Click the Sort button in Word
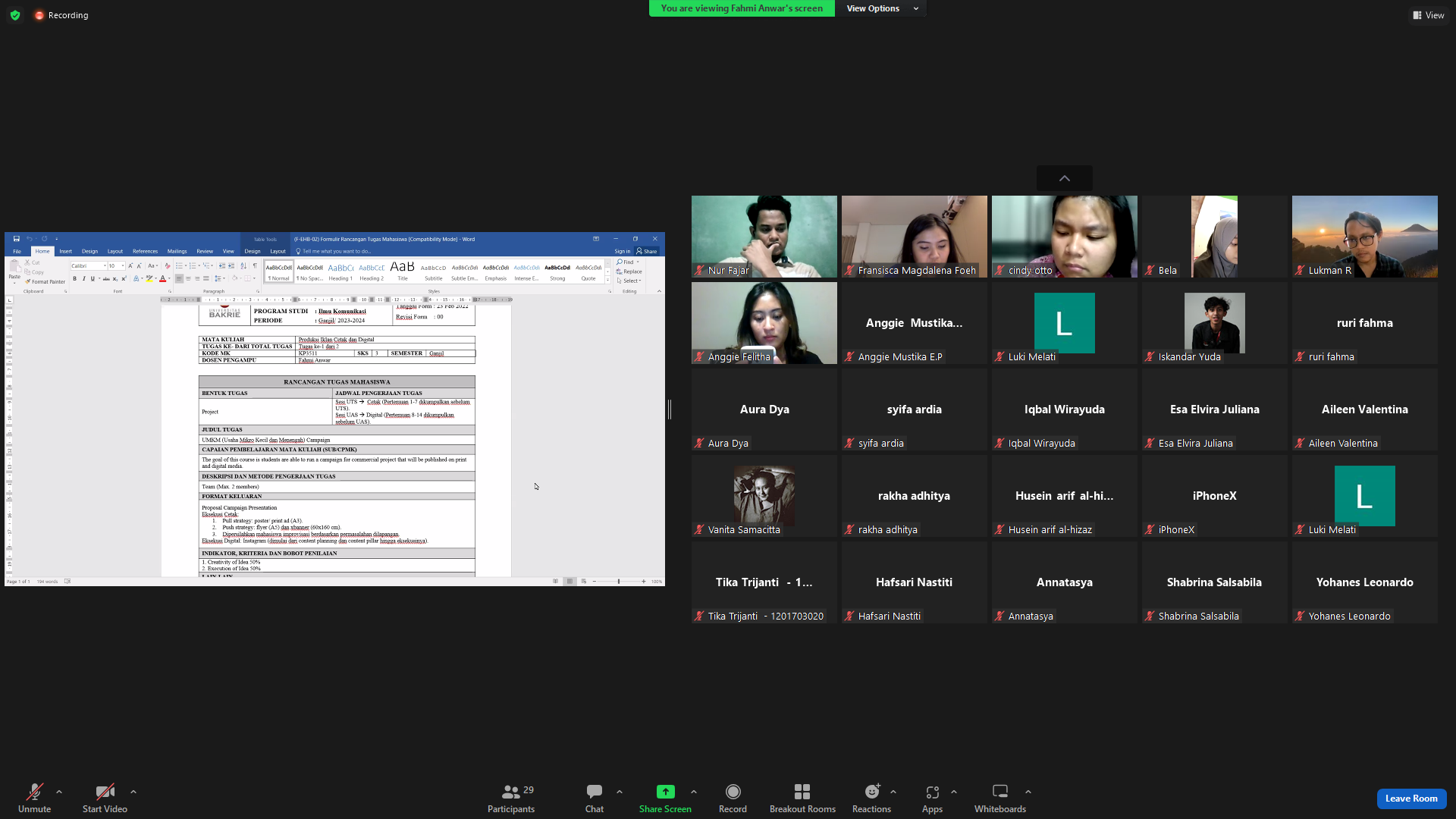This screenshot has height=819, width=1456. click(x=243, y=265)
